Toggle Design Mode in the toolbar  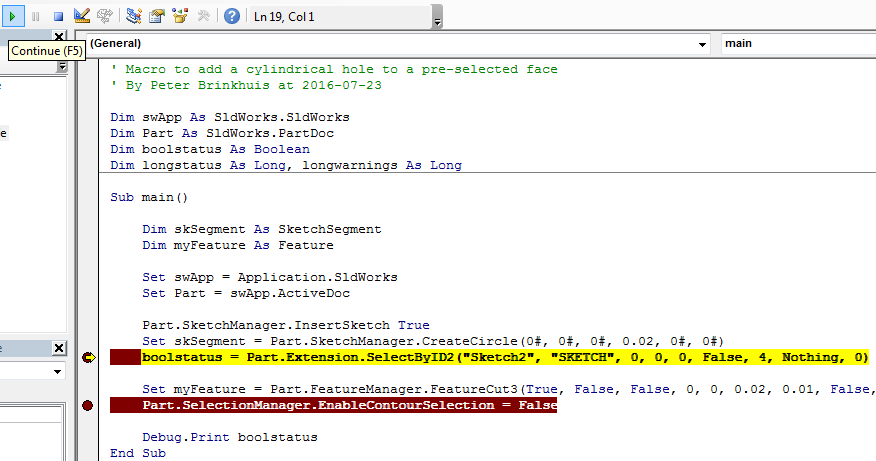[82, 16]
